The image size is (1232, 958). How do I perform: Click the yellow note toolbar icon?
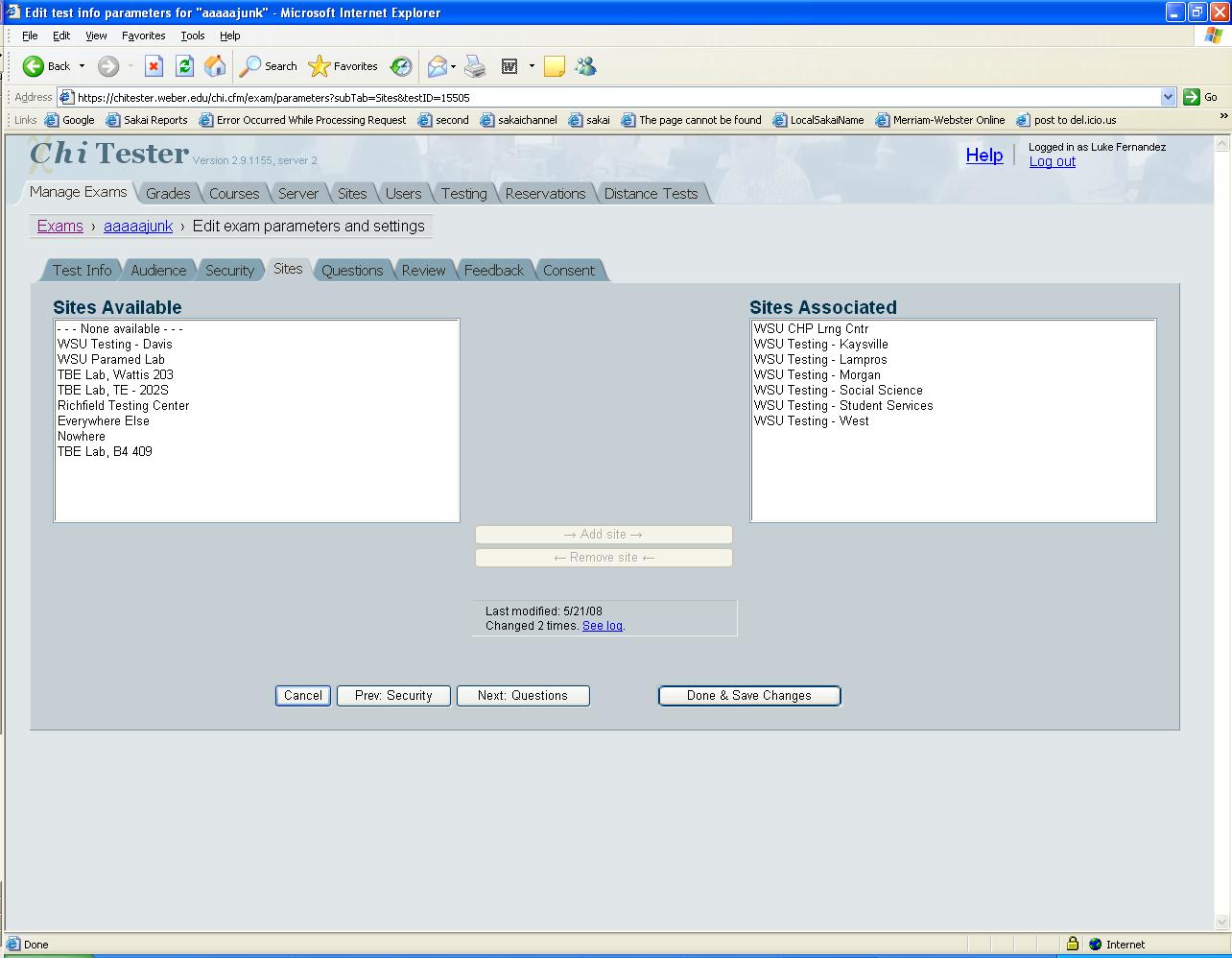pyautogui.click(x=554, y=66)
